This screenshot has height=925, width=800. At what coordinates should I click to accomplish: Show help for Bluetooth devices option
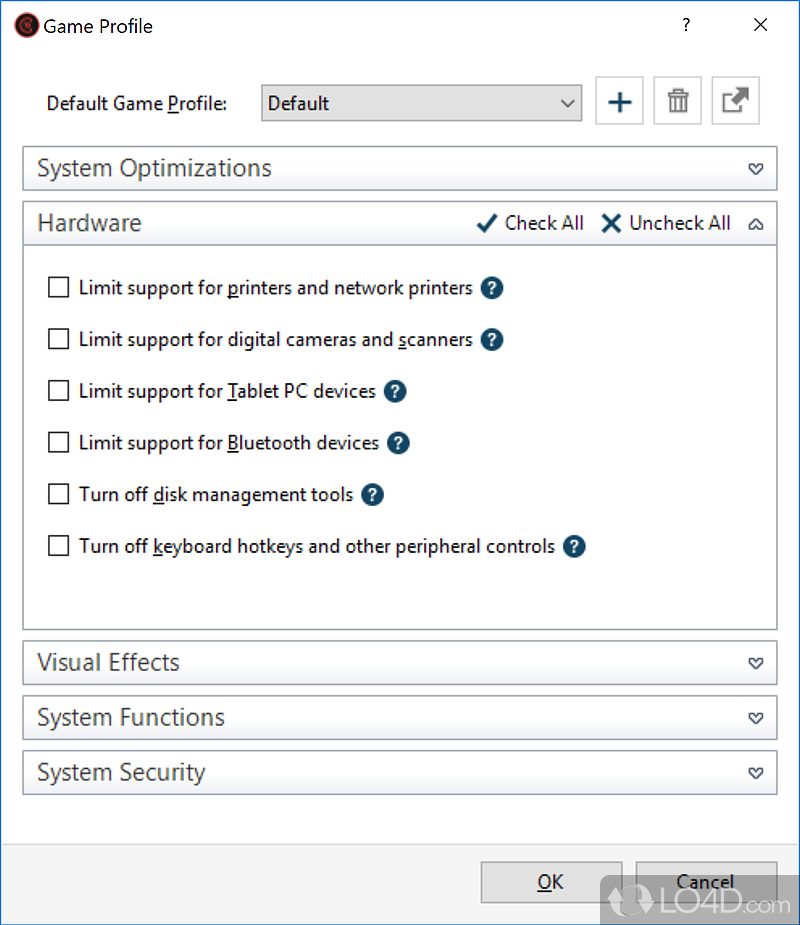[x=398, y=443]
